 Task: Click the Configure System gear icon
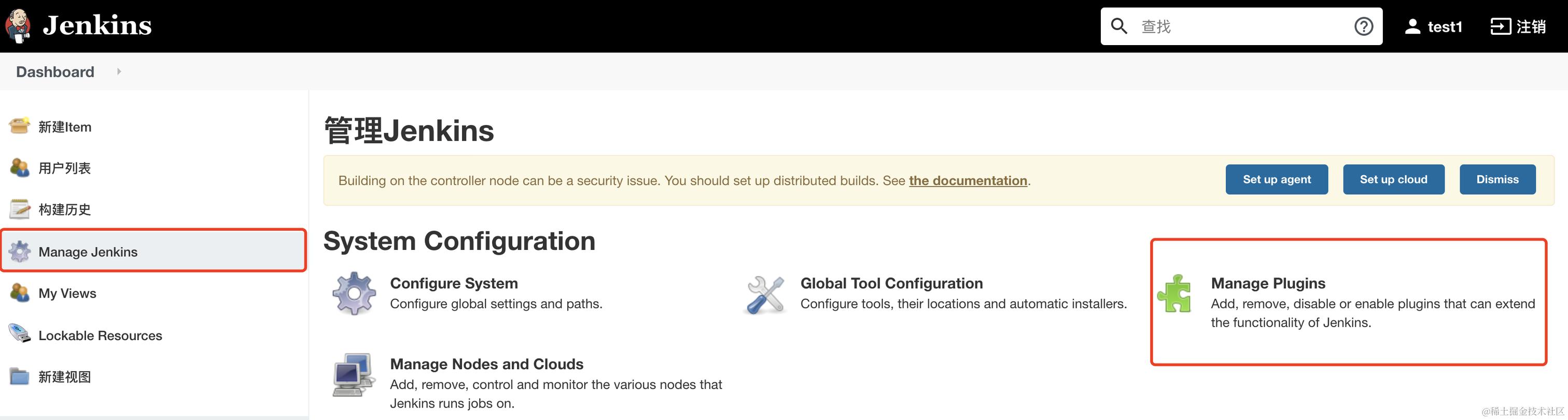tap(354, 293)
